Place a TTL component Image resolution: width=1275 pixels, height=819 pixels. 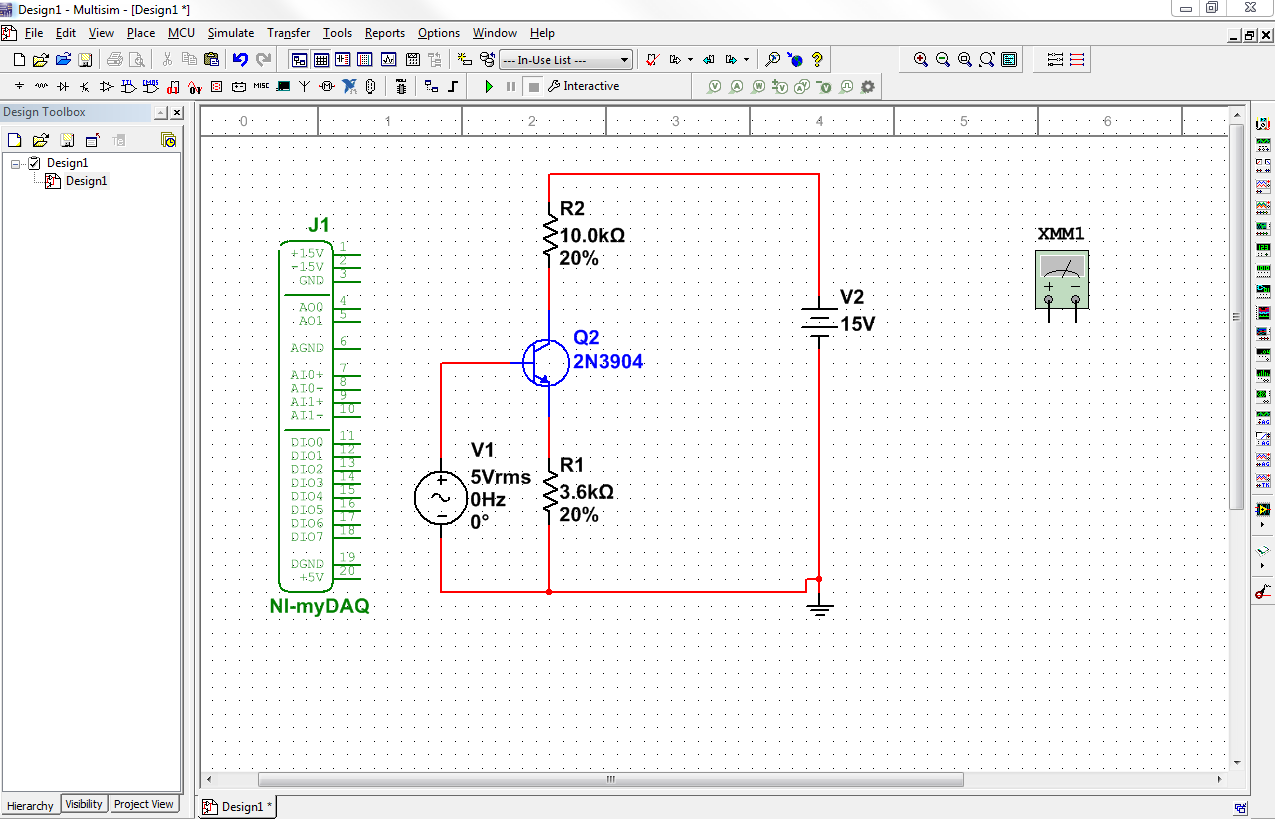pos(128,86)
